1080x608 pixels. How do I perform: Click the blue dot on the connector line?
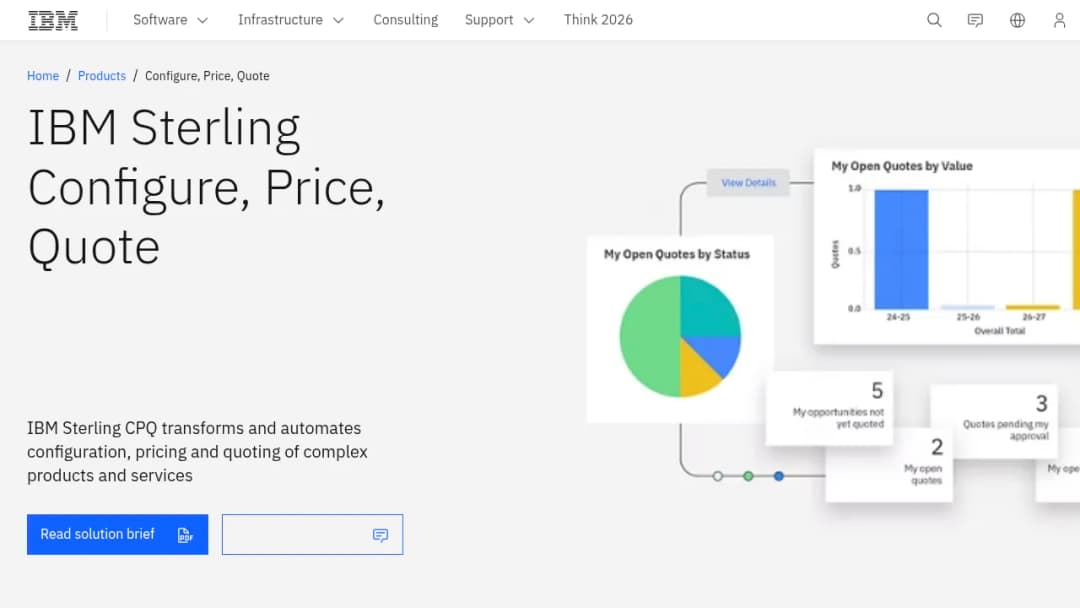(x=778, y=476)
